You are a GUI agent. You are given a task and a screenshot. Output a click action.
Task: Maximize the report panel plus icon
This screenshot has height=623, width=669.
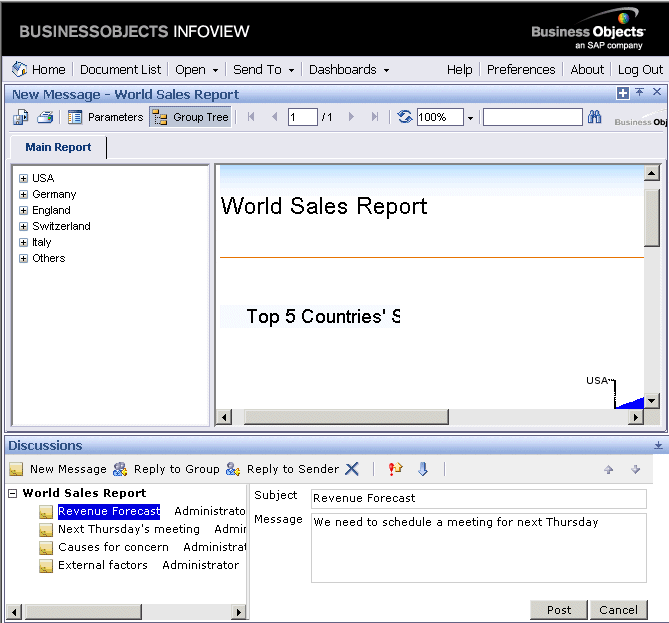pyautogui.click(x=623, y=93)
